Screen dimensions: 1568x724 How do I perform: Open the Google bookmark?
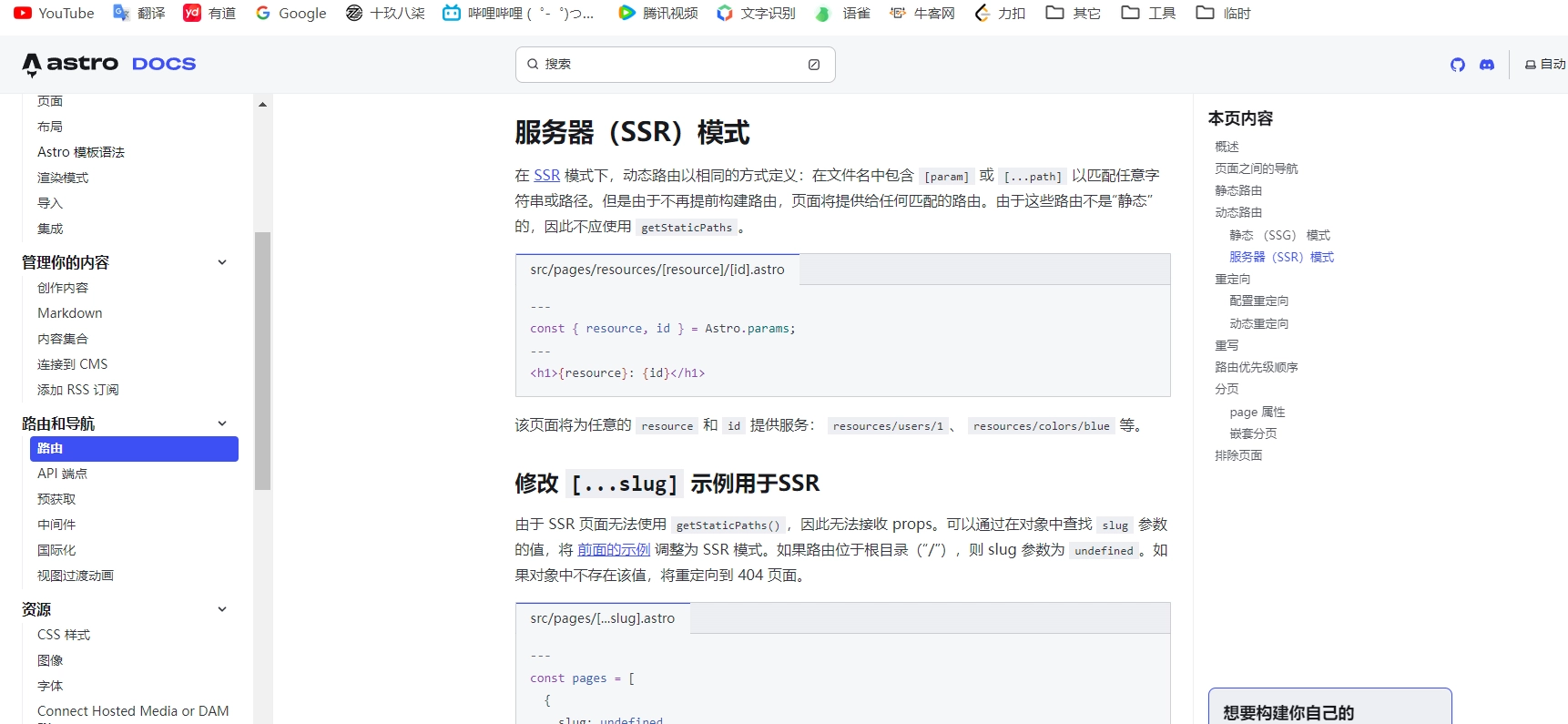click(x=290, y=13)
